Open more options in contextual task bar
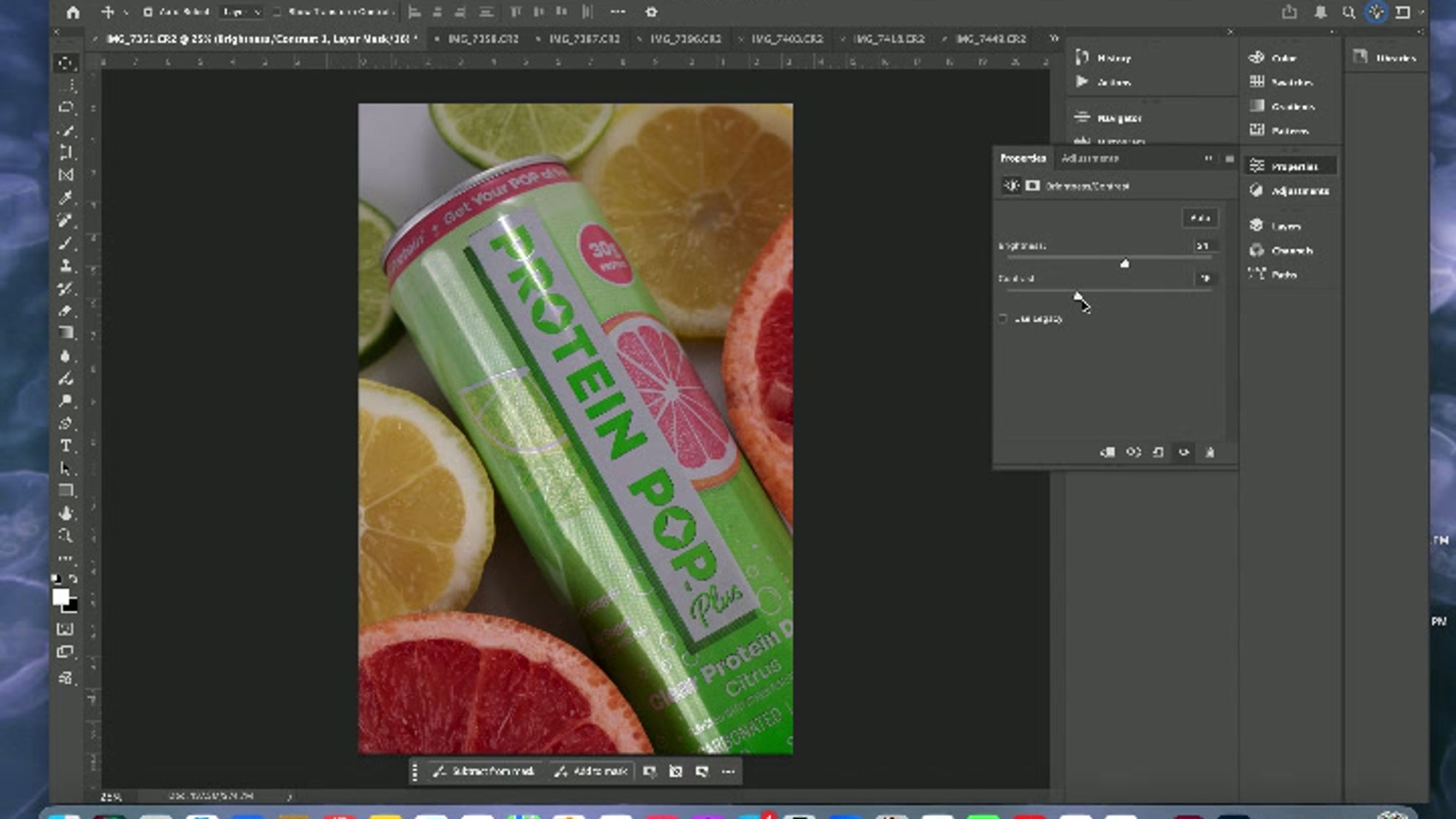 [728, 772]
